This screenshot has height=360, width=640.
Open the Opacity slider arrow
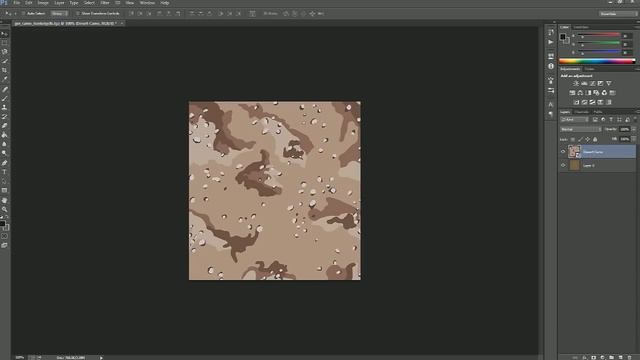pyautogui.click(x=634, y=129)
